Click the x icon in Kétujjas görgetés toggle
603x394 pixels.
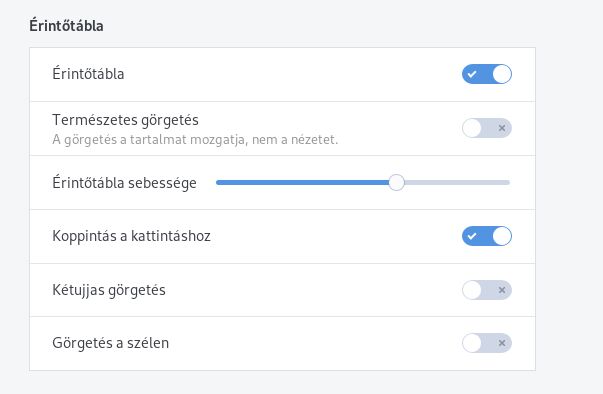pyautogui.click(x=501, y=290)
